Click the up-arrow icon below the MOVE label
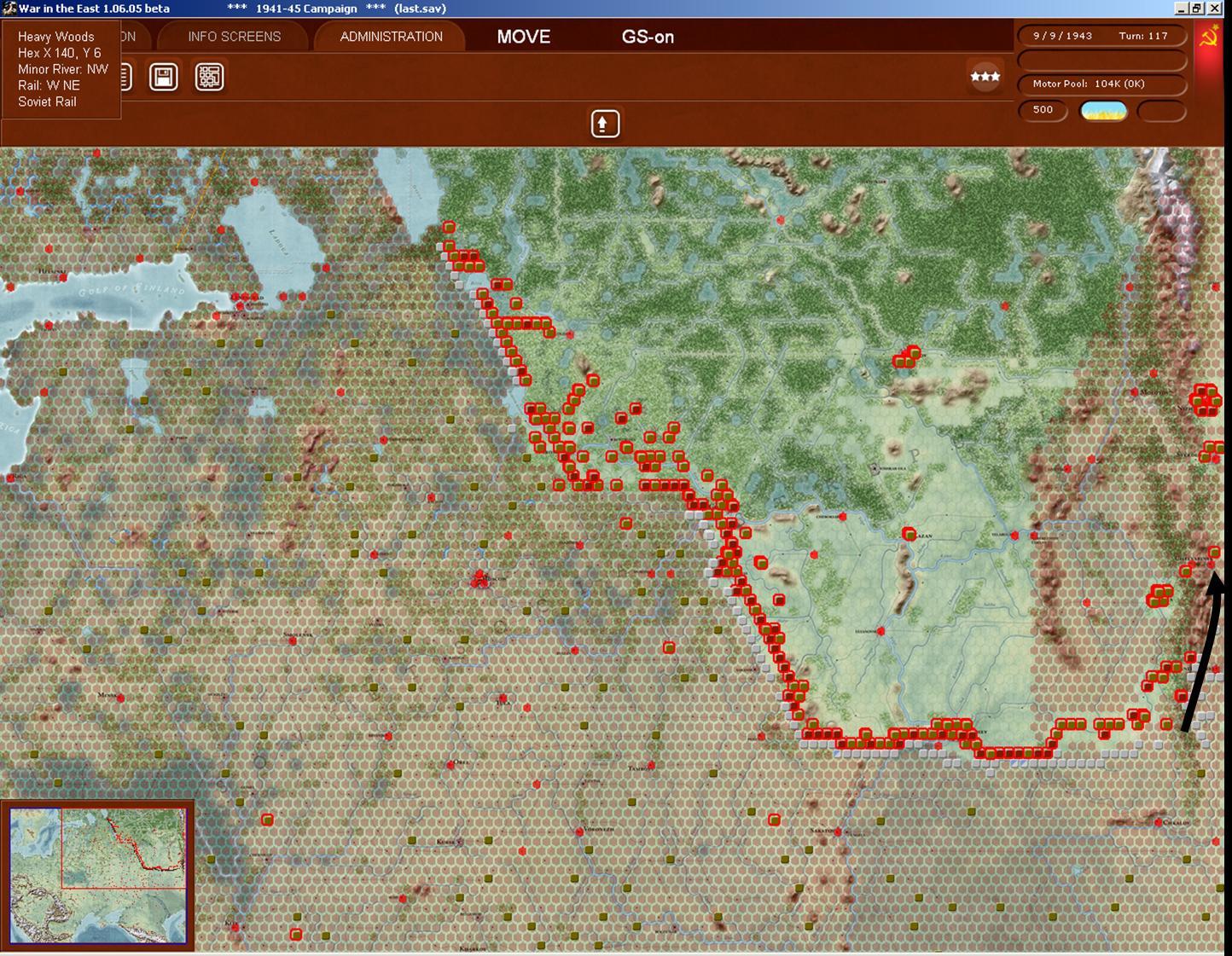 click(605, 124)
